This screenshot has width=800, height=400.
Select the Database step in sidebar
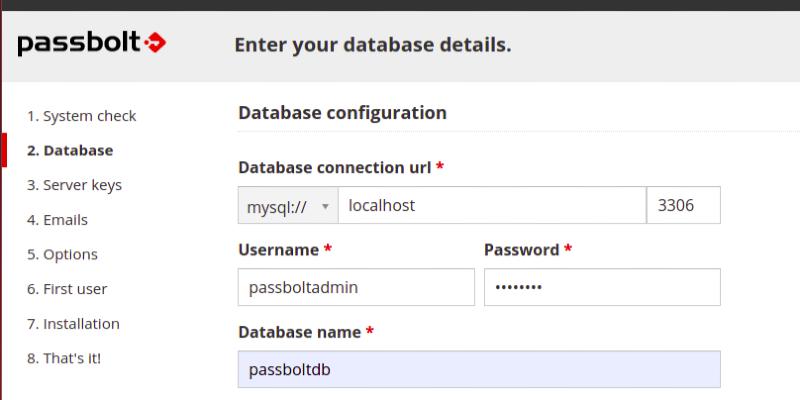70,151
